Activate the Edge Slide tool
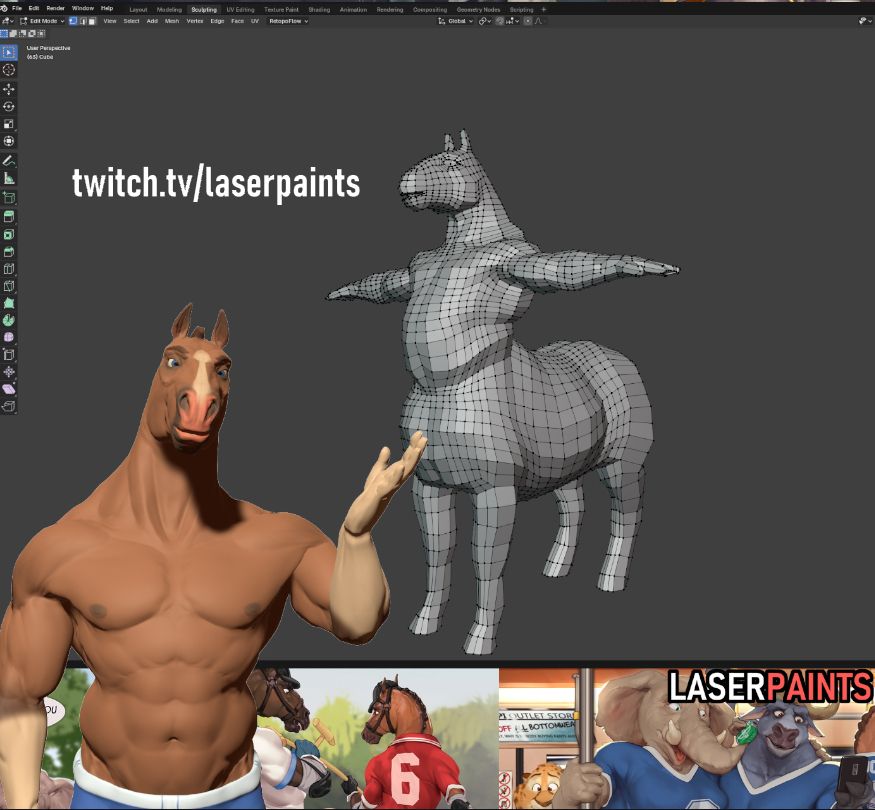875x810 pixels. tap(8, 355)
